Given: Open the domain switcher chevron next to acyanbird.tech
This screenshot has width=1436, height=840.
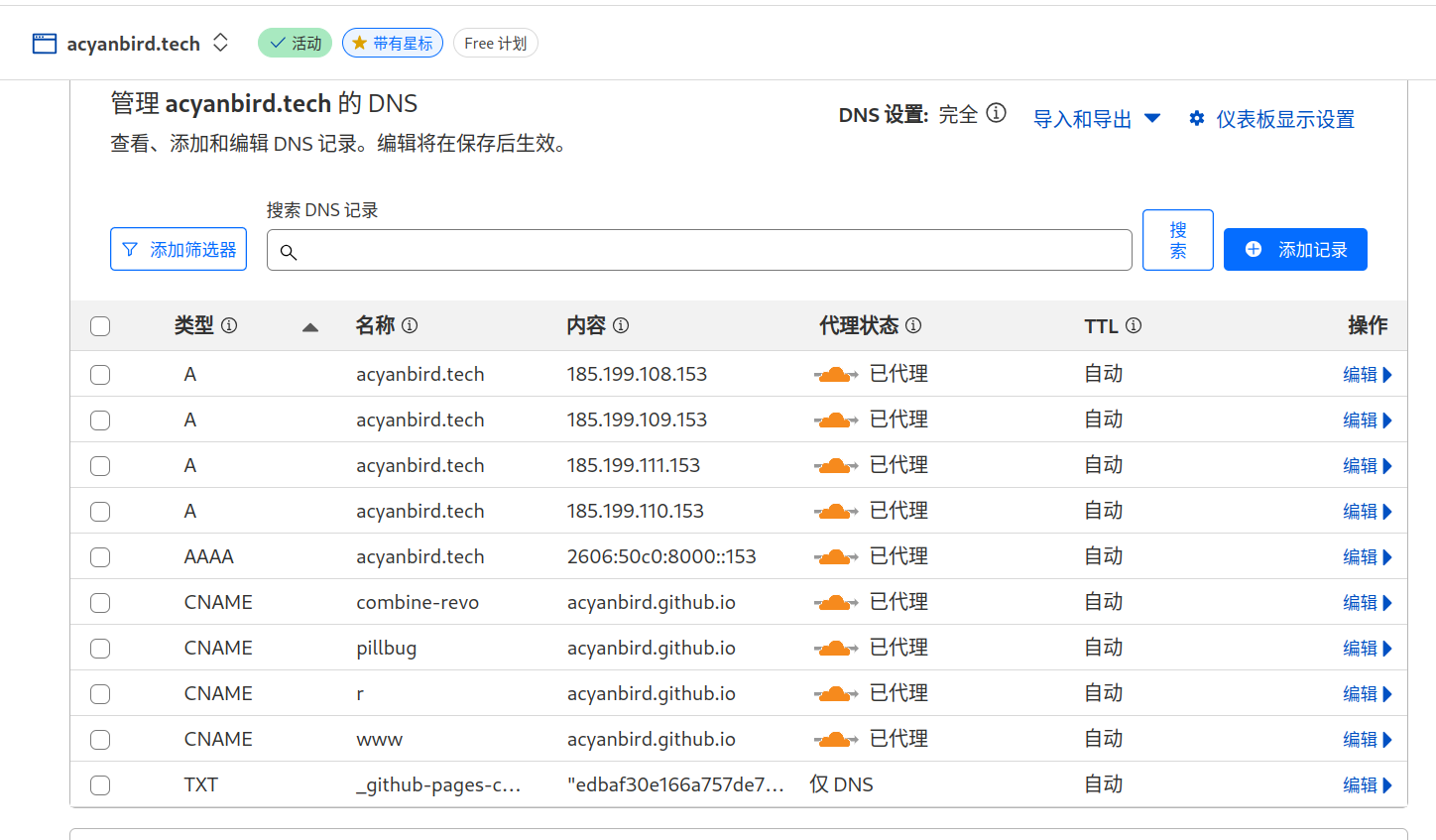Looking at the screenshot, I should [x=221, y=43].
